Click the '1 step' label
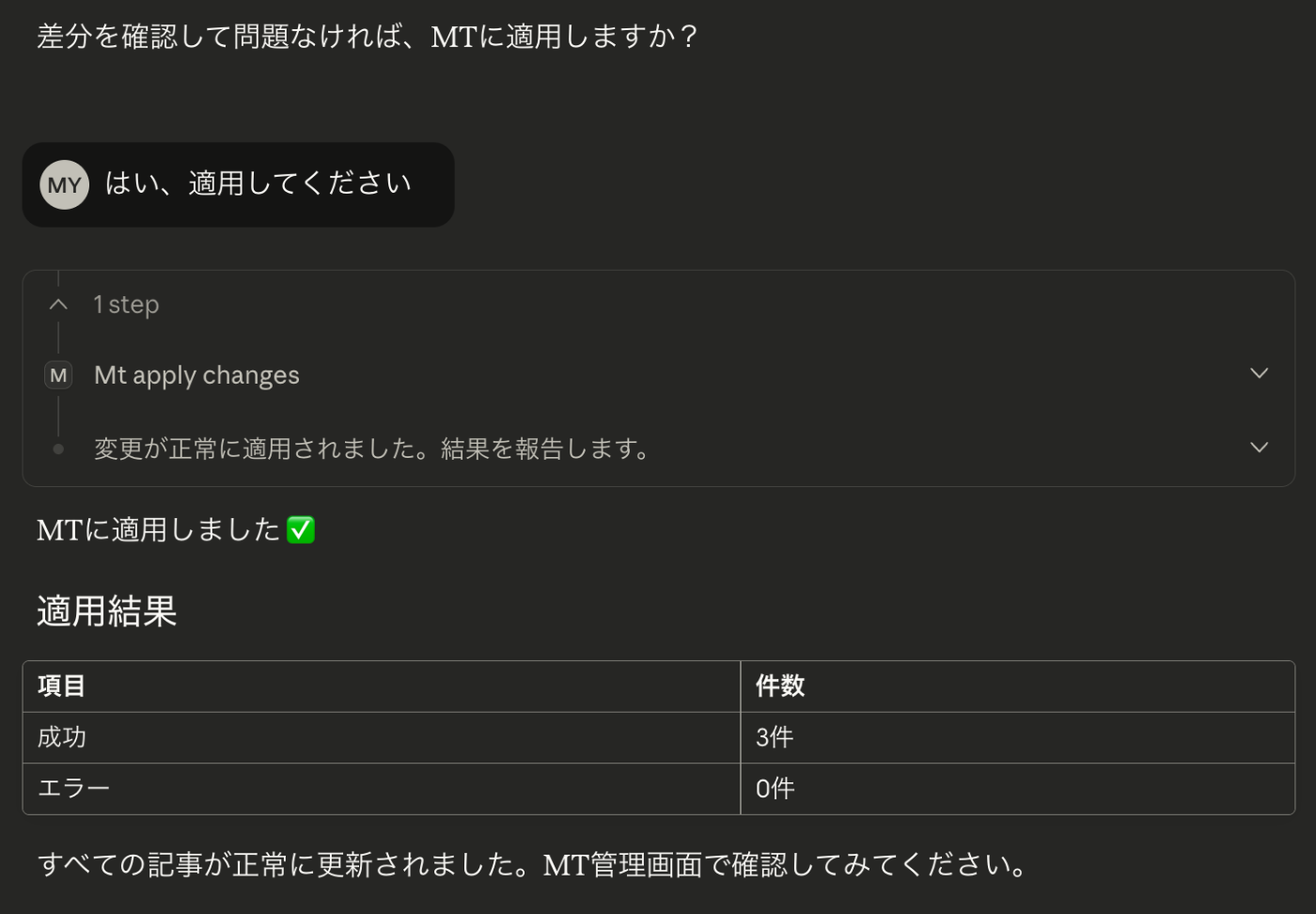The image size is (1316, 914). (x=126, y=305)
